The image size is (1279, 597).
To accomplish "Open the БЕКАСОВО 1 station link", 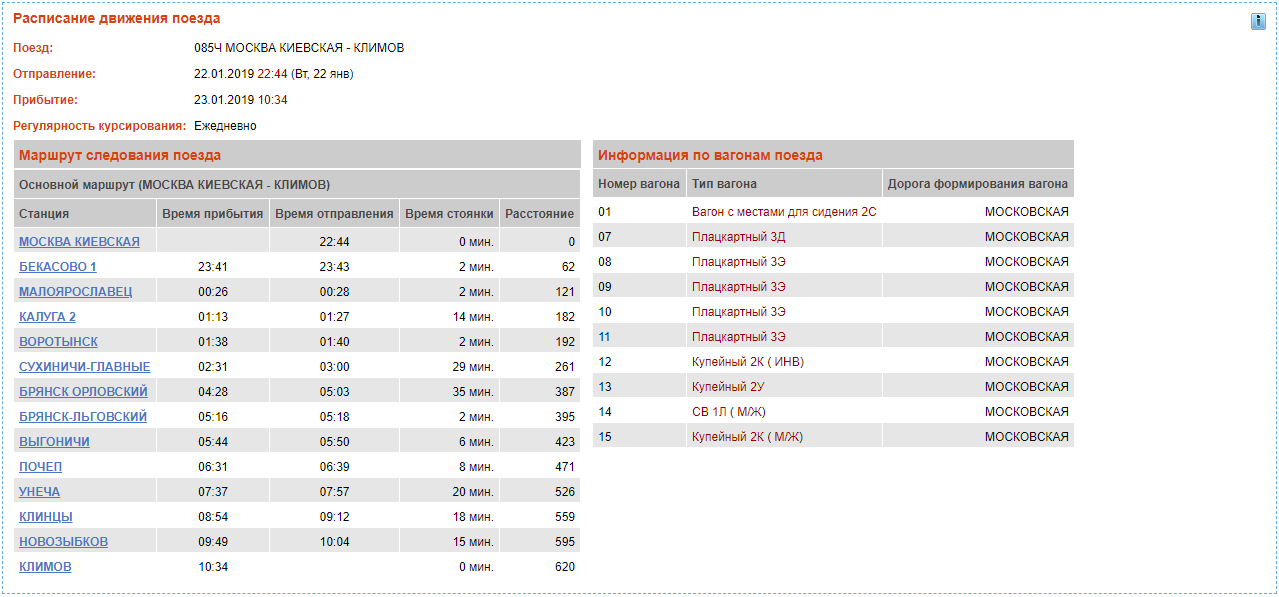I will [58, 267].
